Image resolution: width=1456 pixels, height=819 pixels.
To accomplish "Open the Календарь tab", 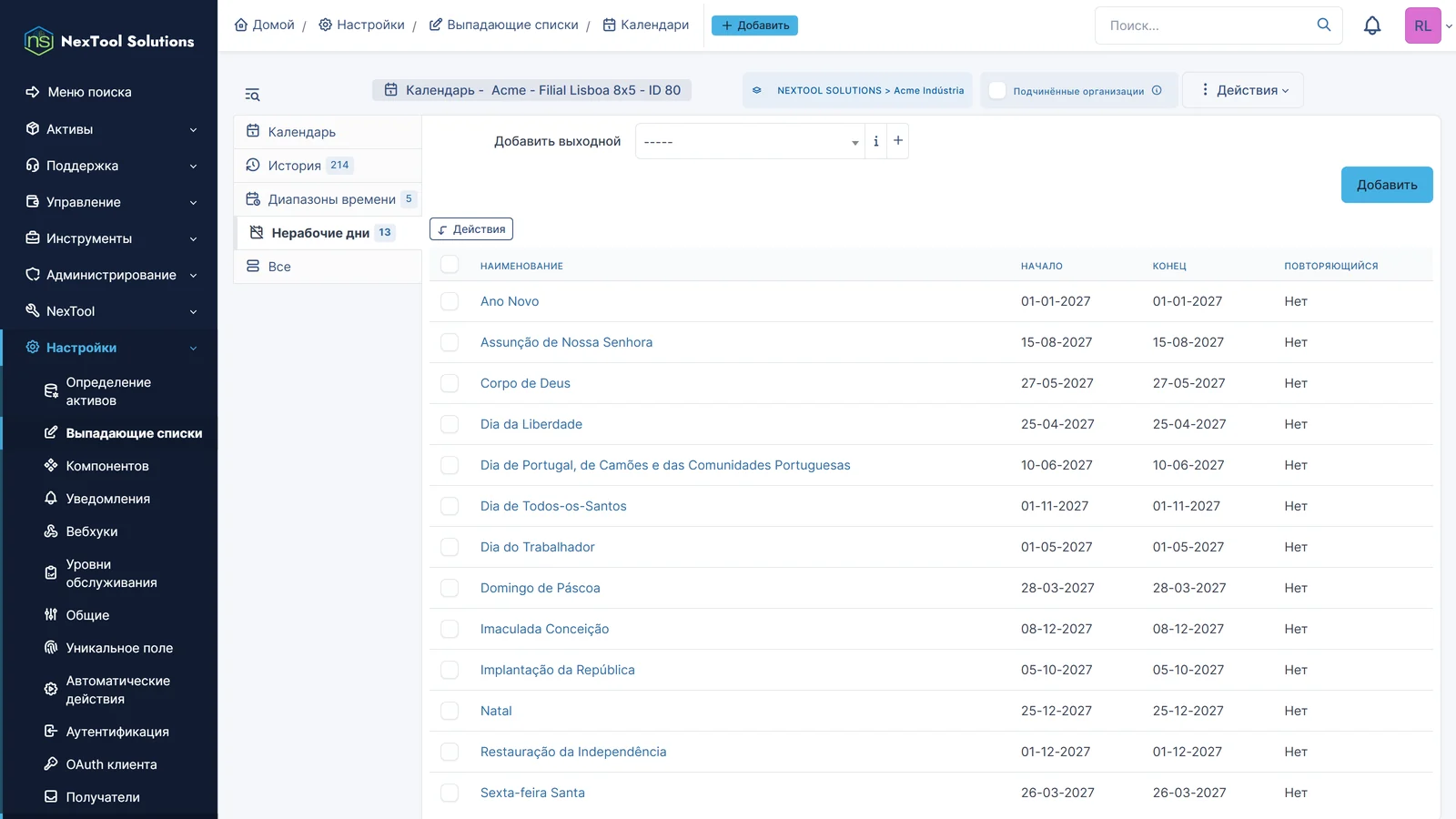I will 328,131.
